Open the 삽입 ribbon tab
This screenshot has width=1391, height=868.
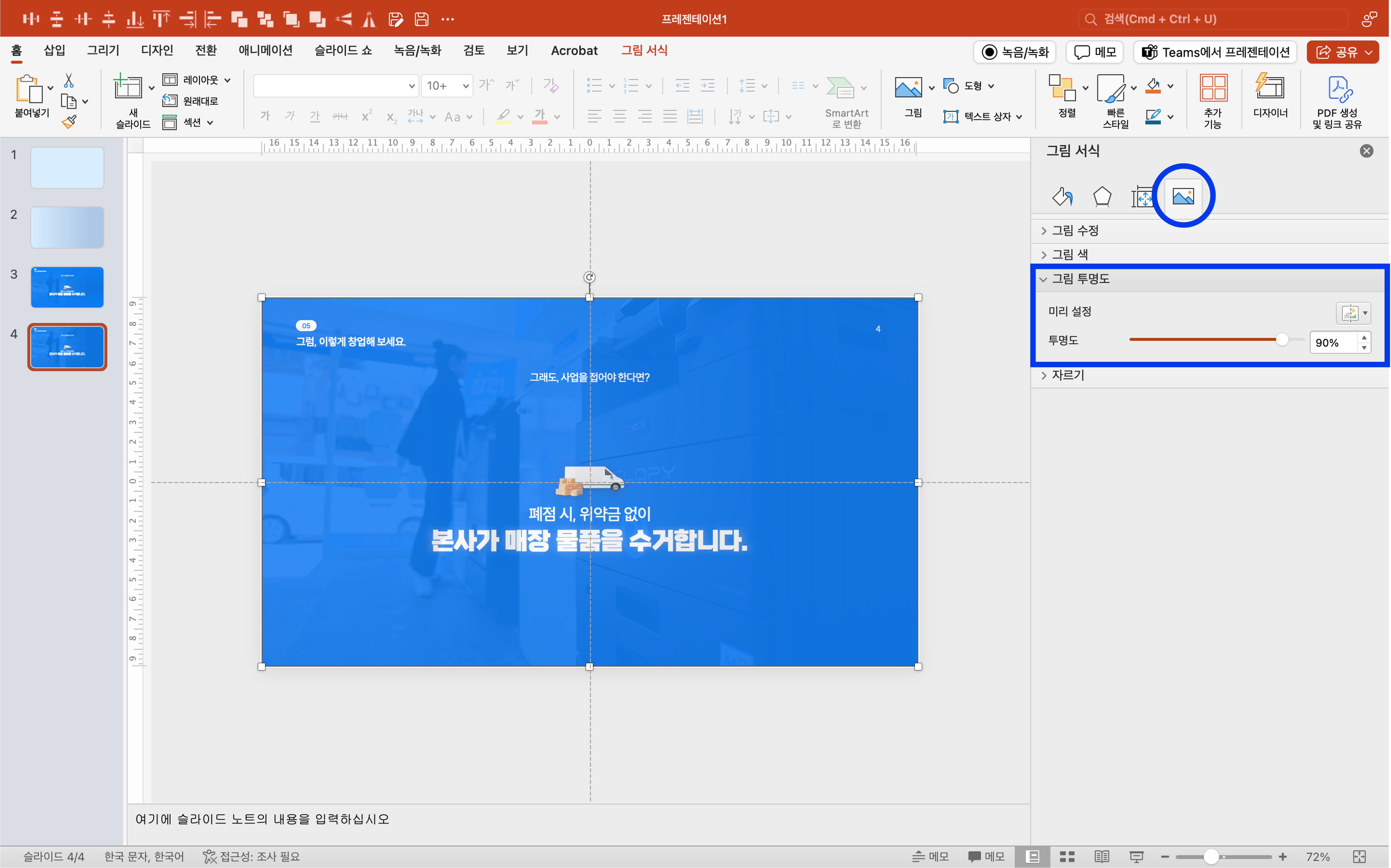pos(54,50)
